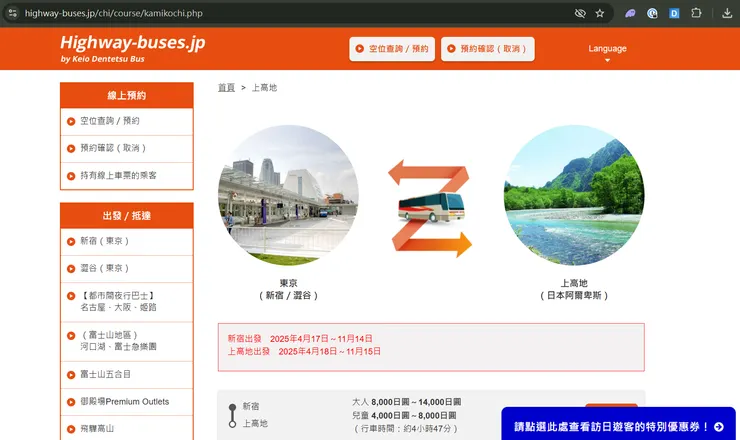The height and width of the screenshot is (440, 740).
Task: Click the Kamikochi river photo
Action: tap(574, 195)
